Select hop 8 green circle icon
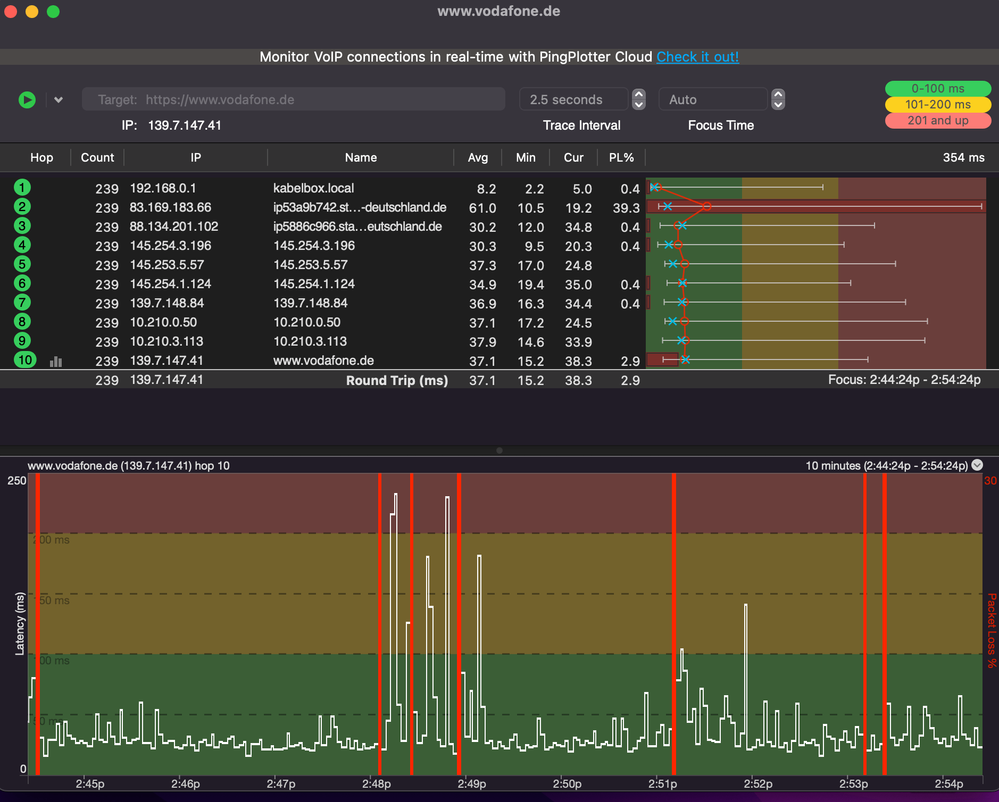 (22, 322)
